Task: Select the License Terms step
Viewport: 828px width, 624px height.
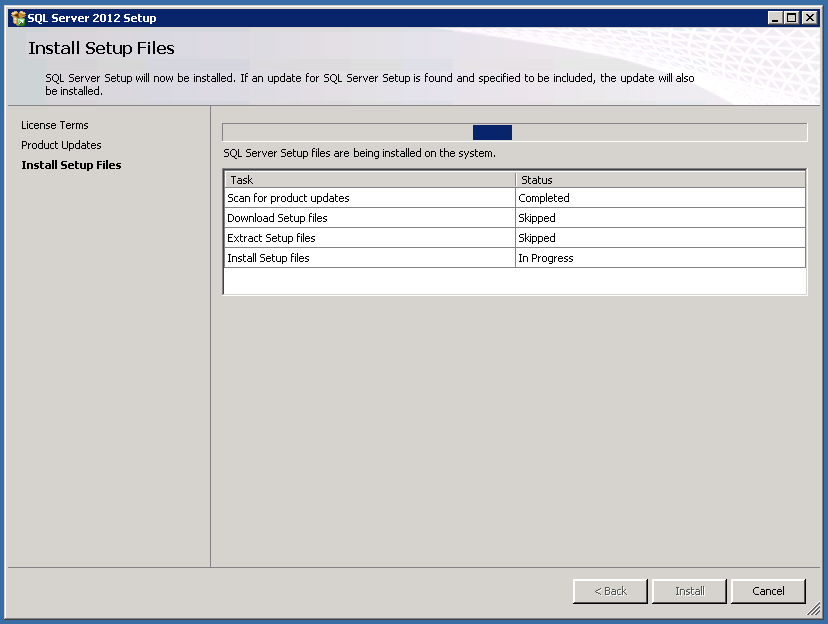Action: click(54, 125)
